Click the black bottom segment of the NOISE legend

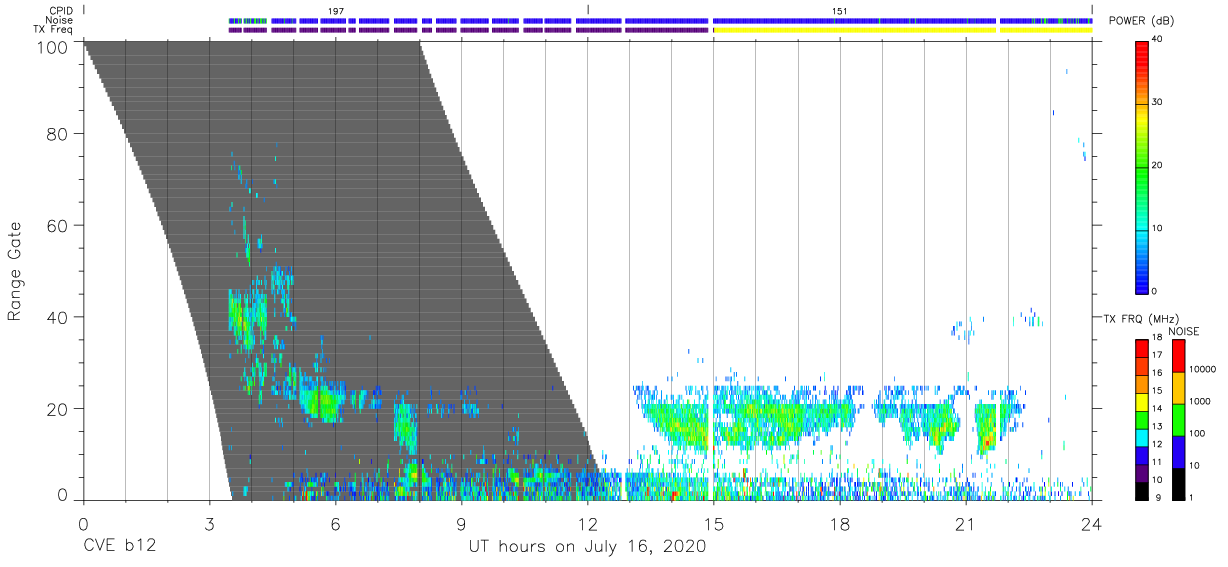point(1178,483)
